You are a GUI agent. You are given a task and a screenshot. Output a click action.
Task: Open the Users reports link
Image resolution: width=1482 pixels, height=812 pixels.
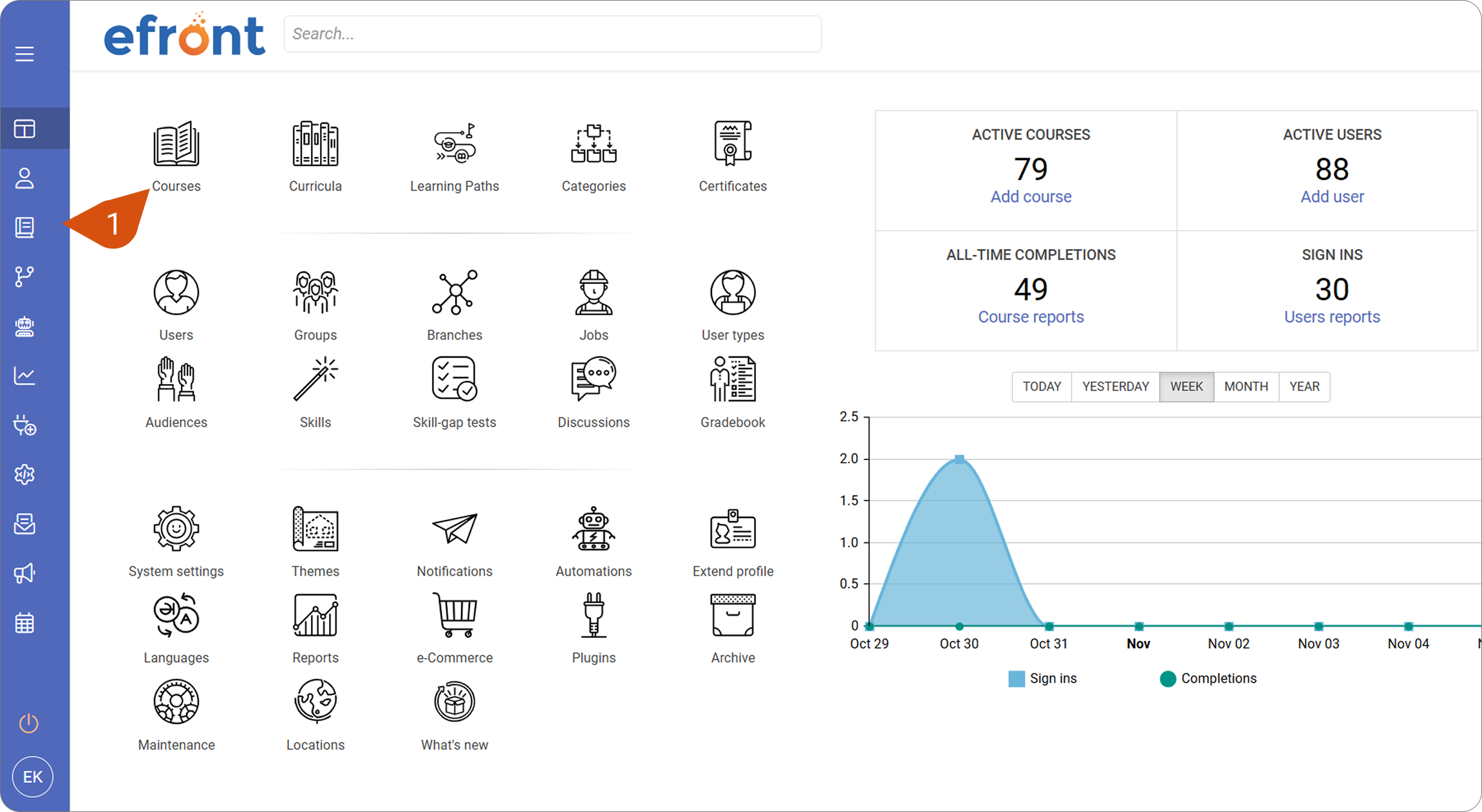pyautogui.click(x=1332, y=317)
